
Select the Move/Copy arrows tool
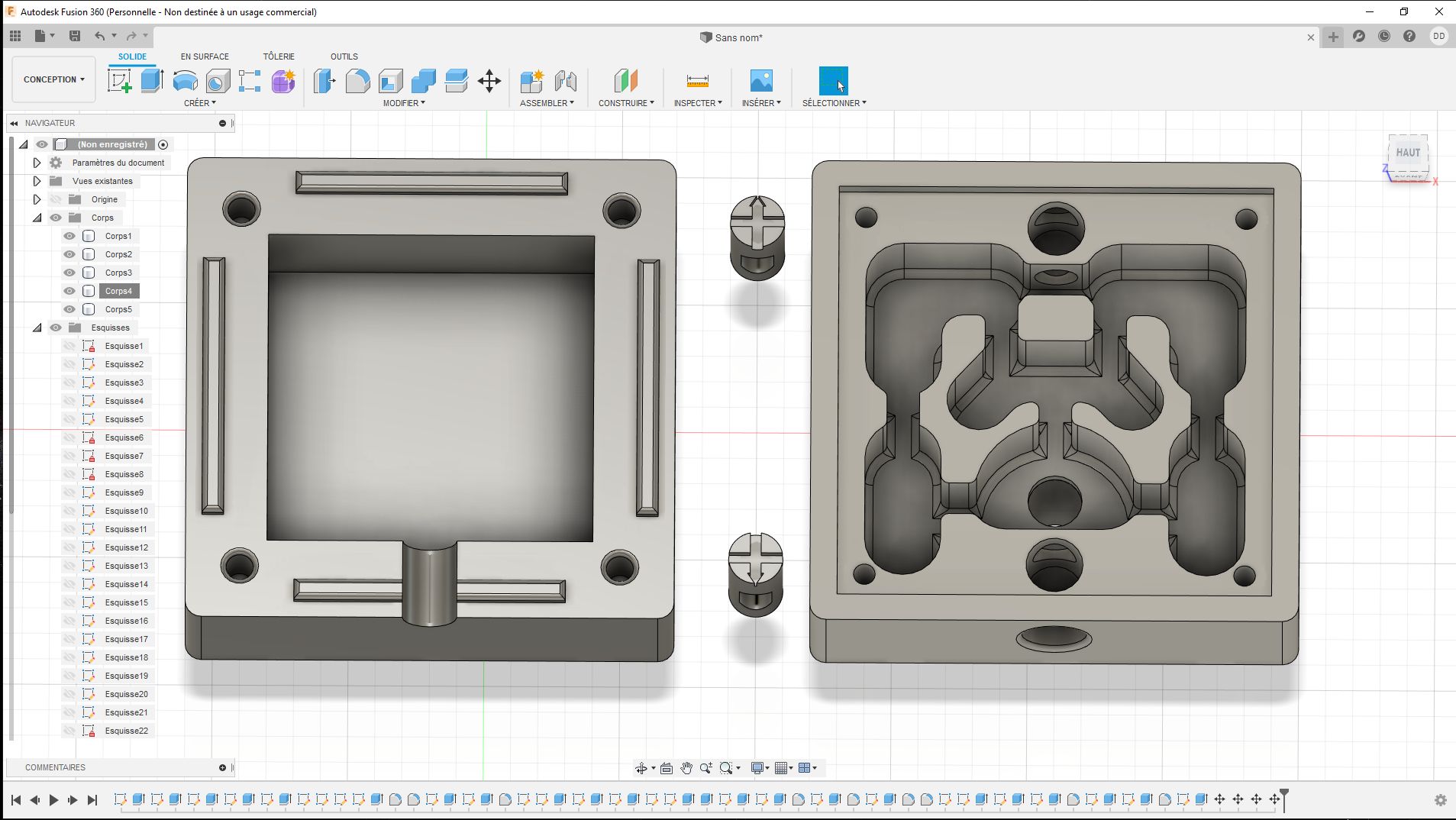(489, 80)
